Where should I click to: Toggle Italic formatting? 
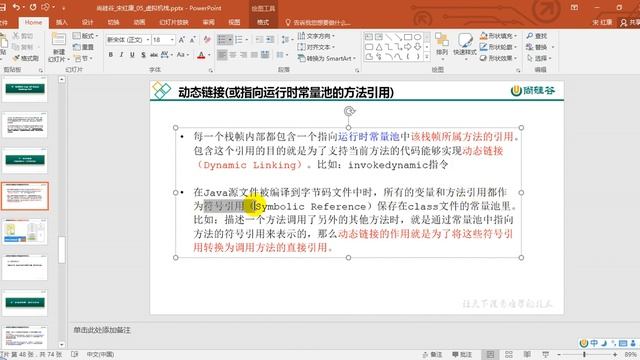(121, 55)
